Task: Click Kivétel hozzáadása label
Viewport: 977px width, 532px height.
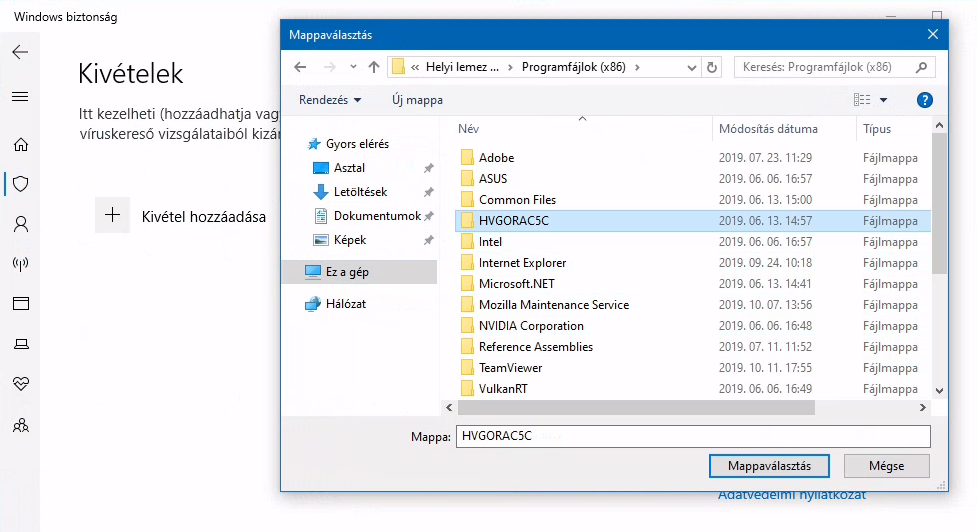Action: point(204,217)
